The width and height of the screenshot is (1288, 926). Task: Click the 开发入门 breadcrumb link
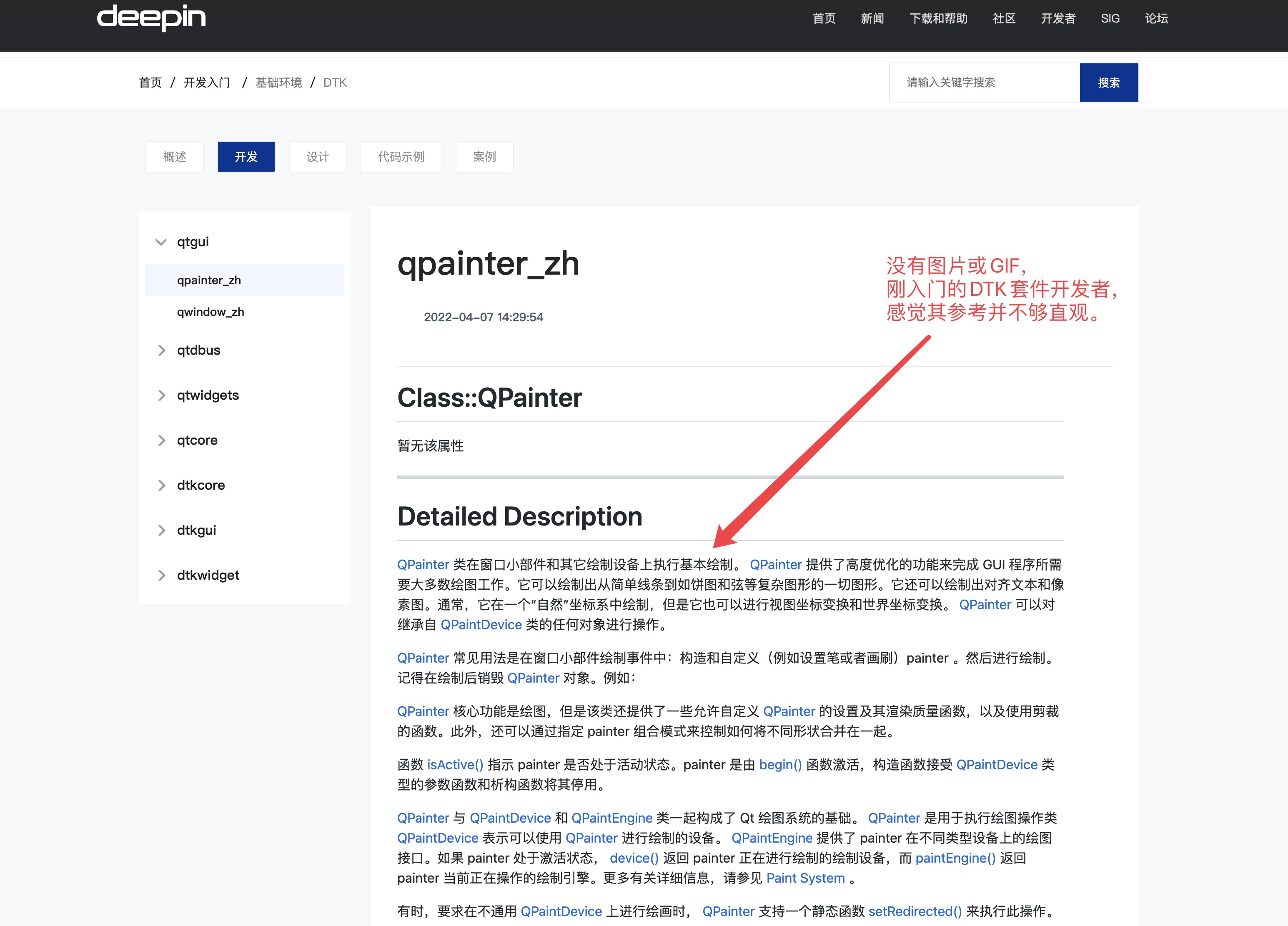[207, 83]
